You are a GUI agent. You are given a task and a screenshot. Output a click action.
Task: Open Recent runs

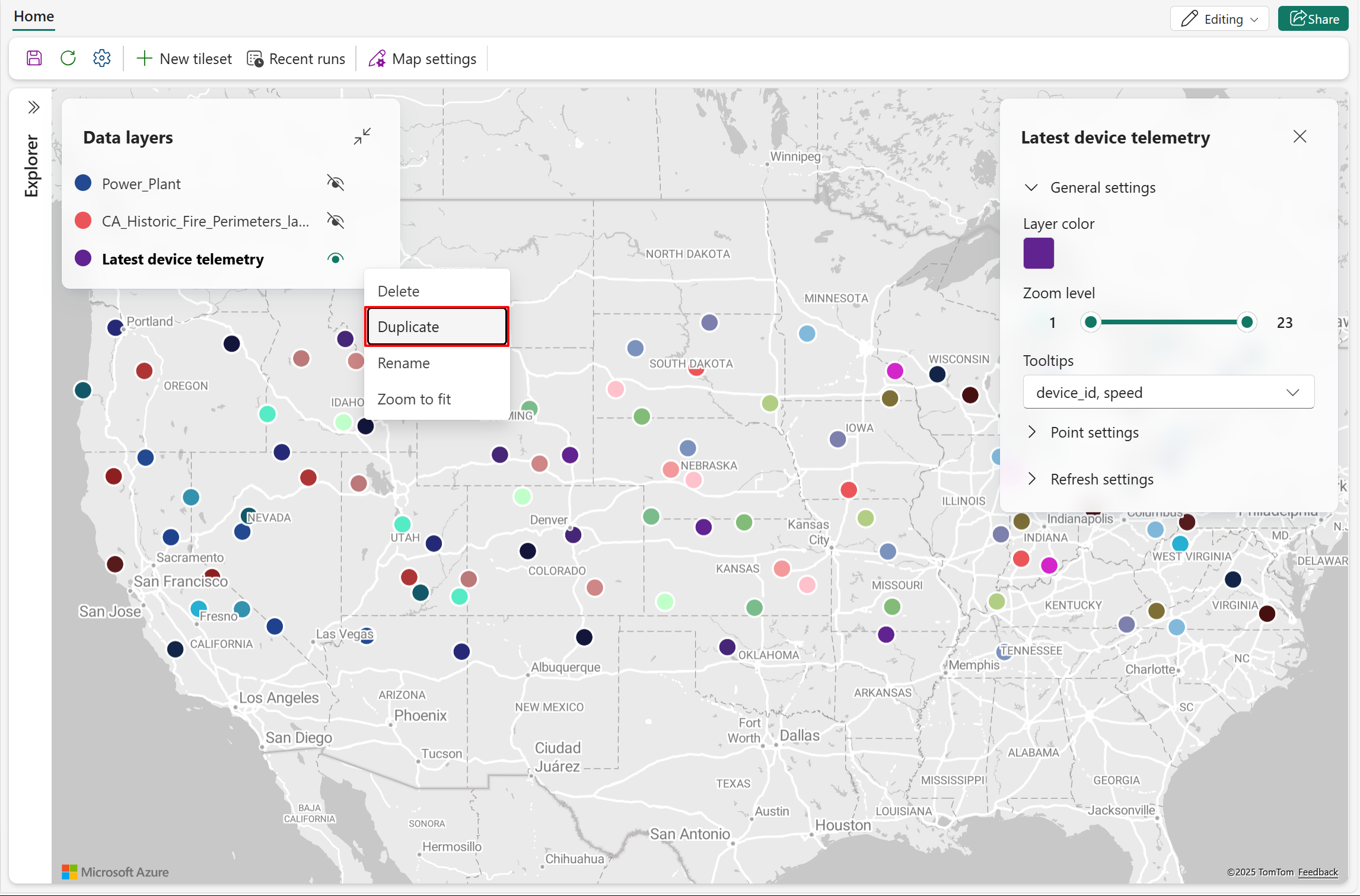coord(296,59)
